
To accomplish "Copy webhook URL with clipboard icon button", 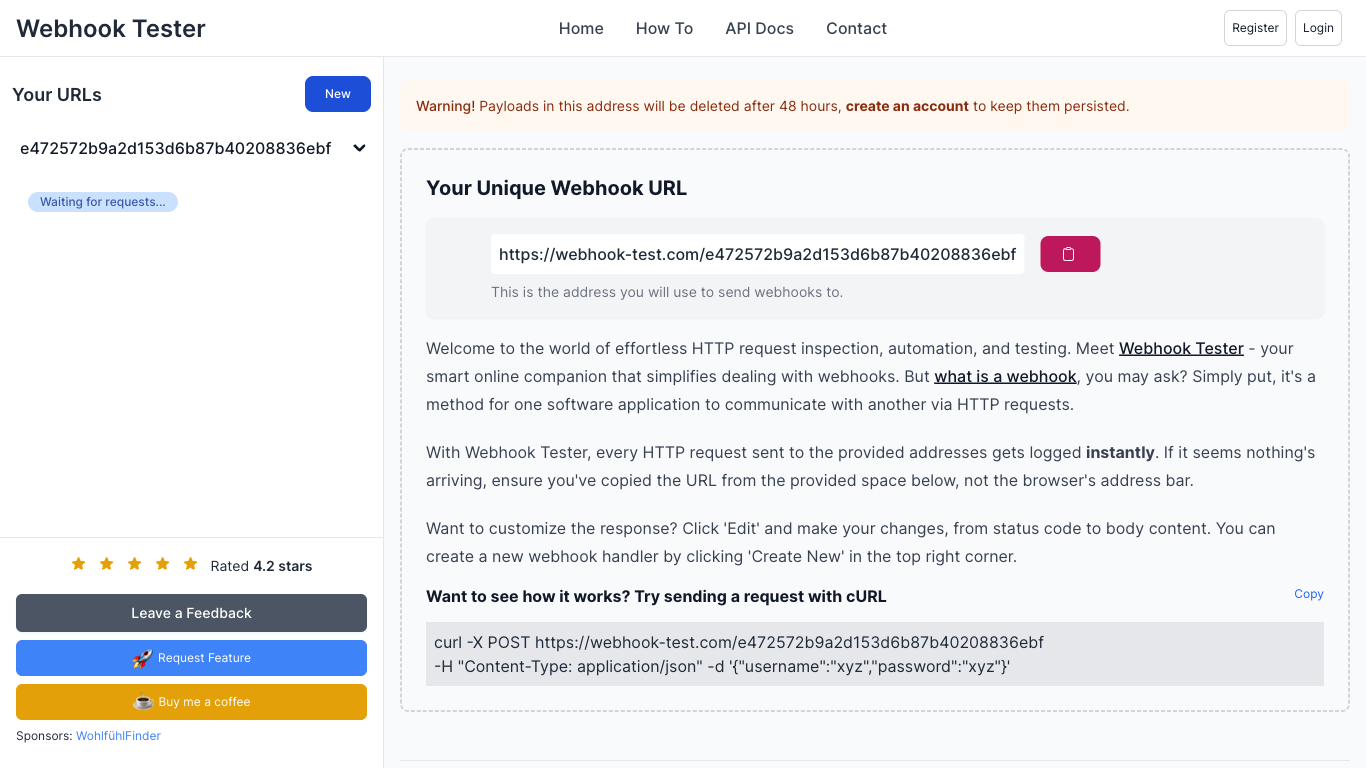I will [x=1070, y=254].
